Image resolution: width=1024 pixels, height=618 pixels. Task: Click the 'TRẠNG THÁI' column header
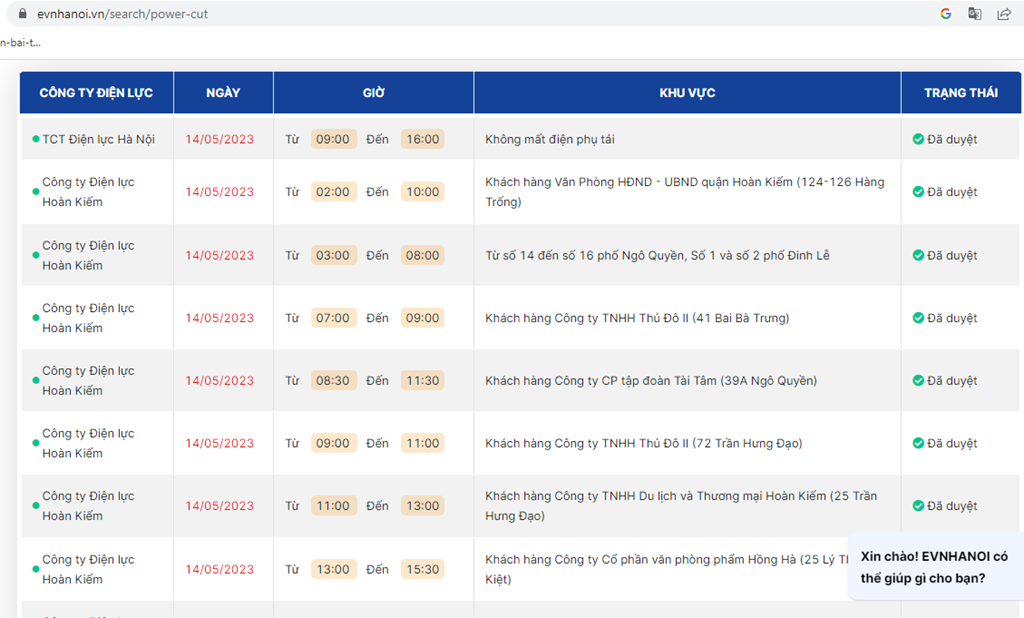(961, 93)
